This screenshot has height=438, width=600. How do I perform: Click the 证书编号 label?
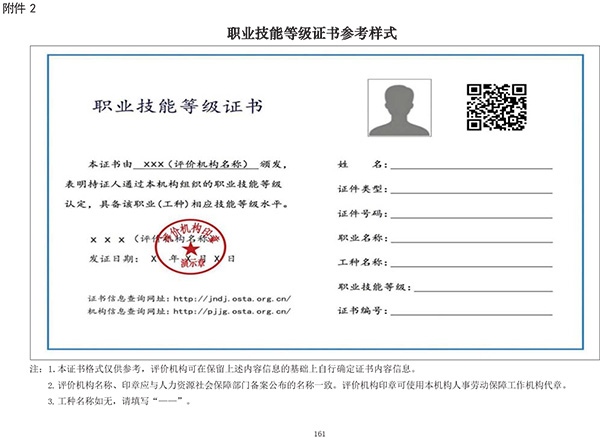(362, 311)
